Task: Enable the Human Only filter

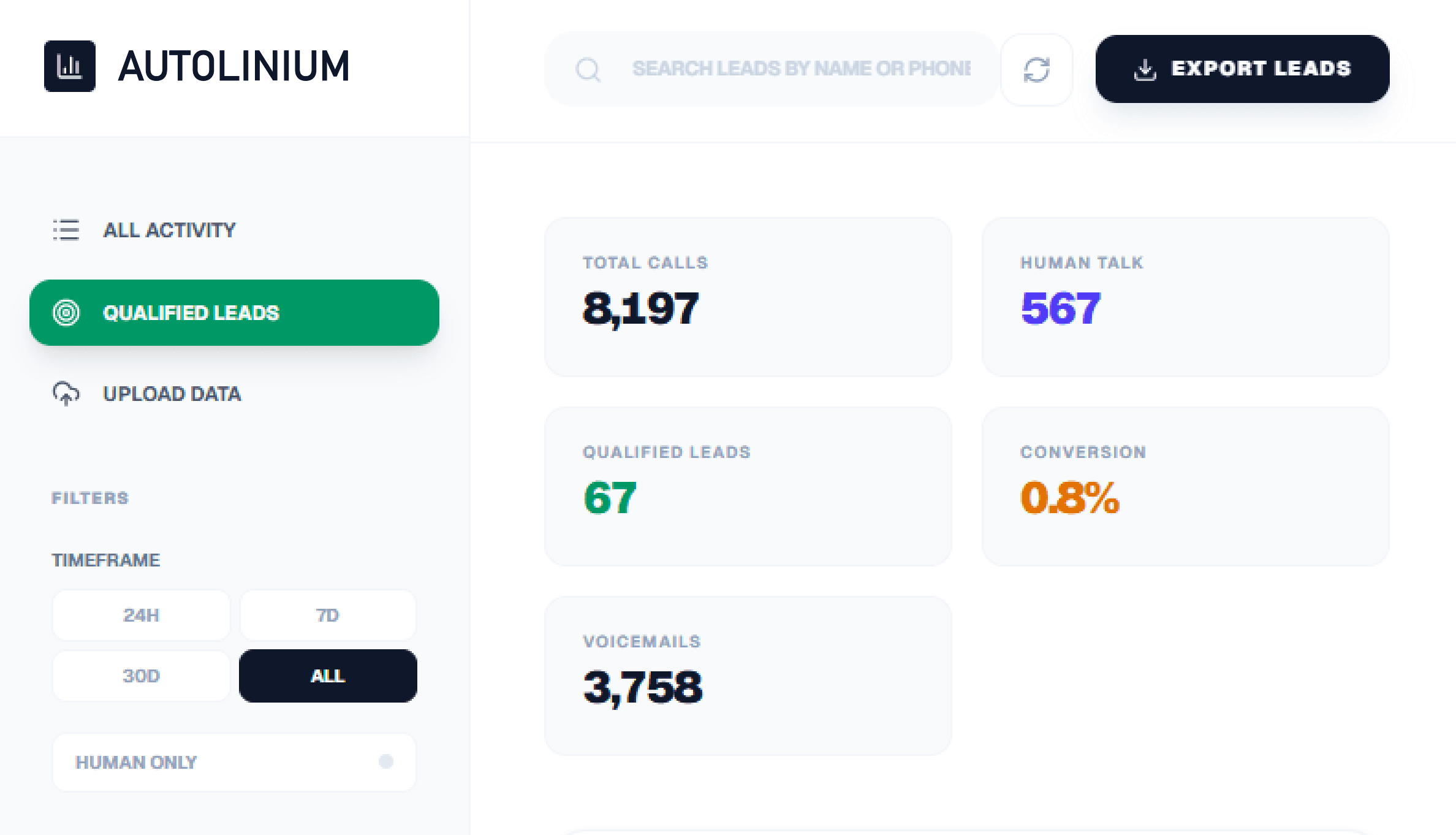Action: pos(233,762)
